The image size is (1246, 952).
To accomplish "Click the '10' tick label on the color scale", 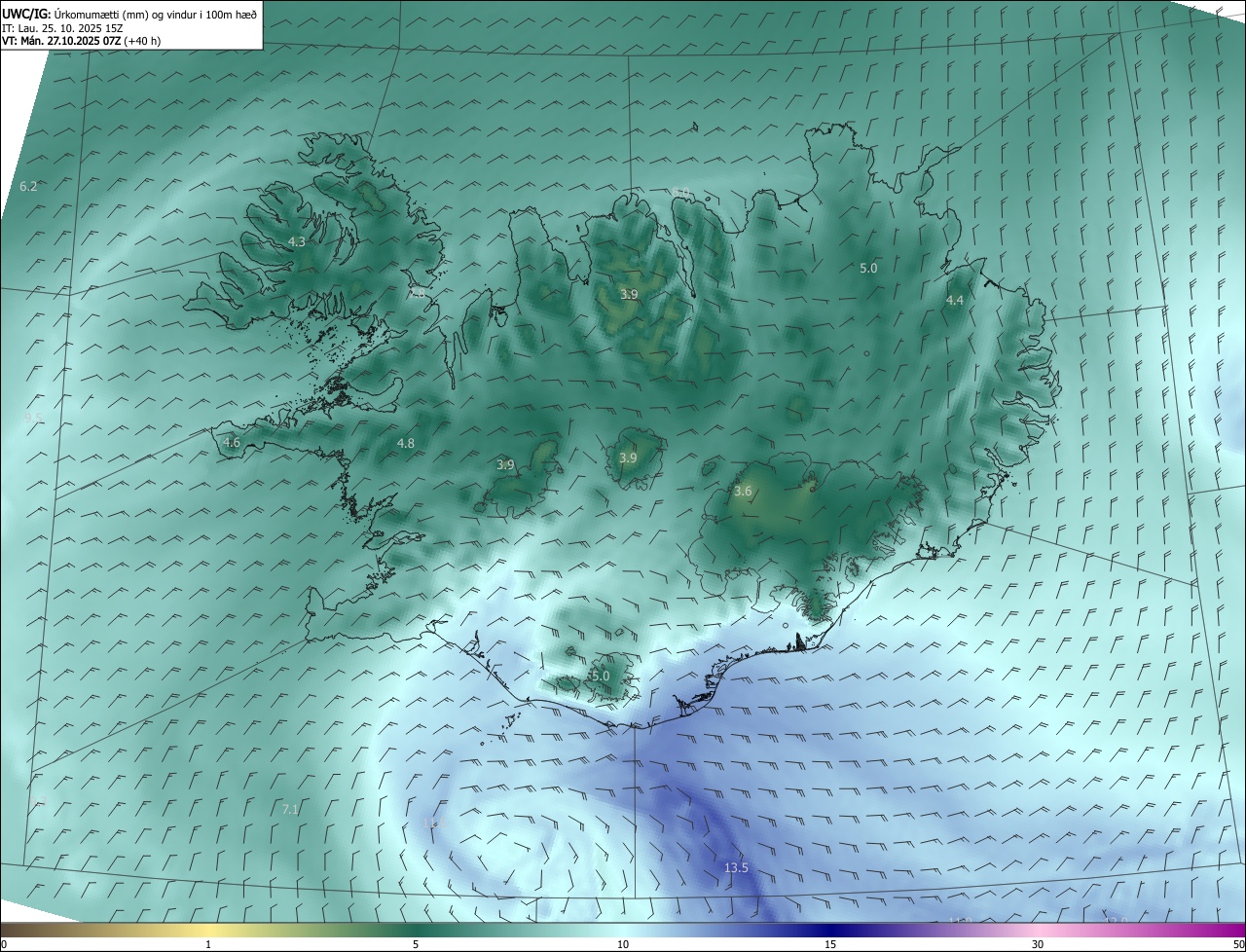I will tap(623, 944).
